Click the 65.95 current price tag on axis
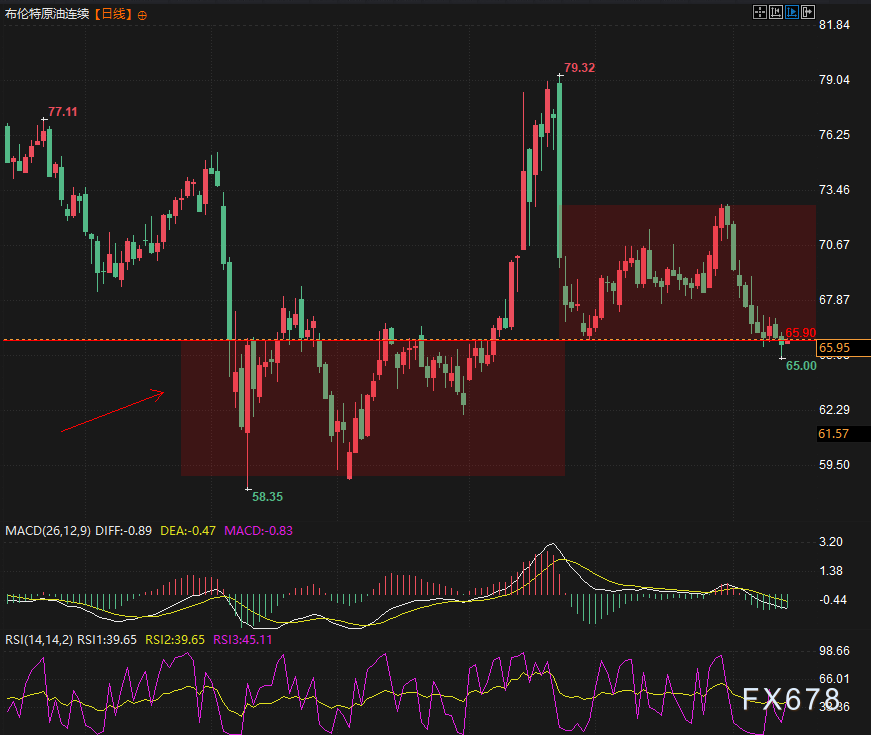The height and width of the screenshot is (735, 871). click(834, 348)
